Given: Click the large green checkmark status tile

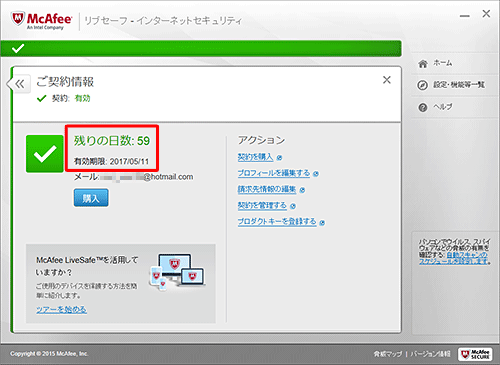Looking at the screenshot, I should [x=45, y=154].
